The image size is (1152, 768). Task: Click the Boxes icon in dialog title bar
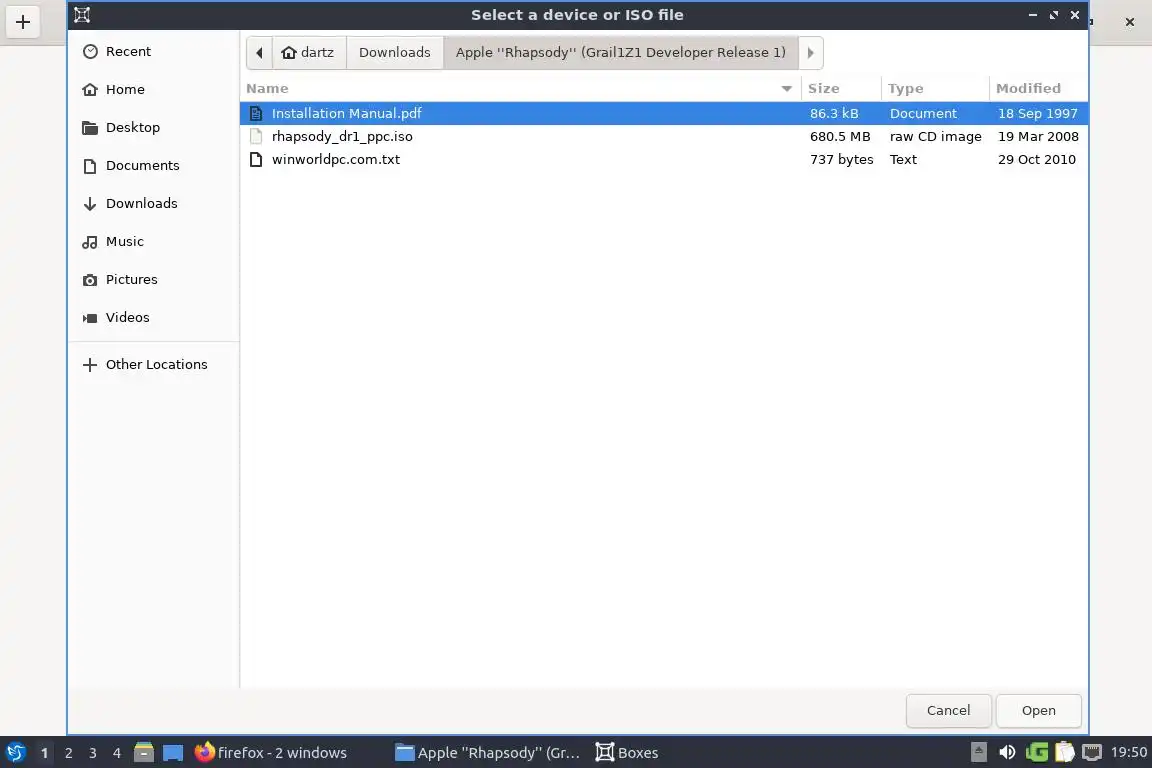point(82,15)
